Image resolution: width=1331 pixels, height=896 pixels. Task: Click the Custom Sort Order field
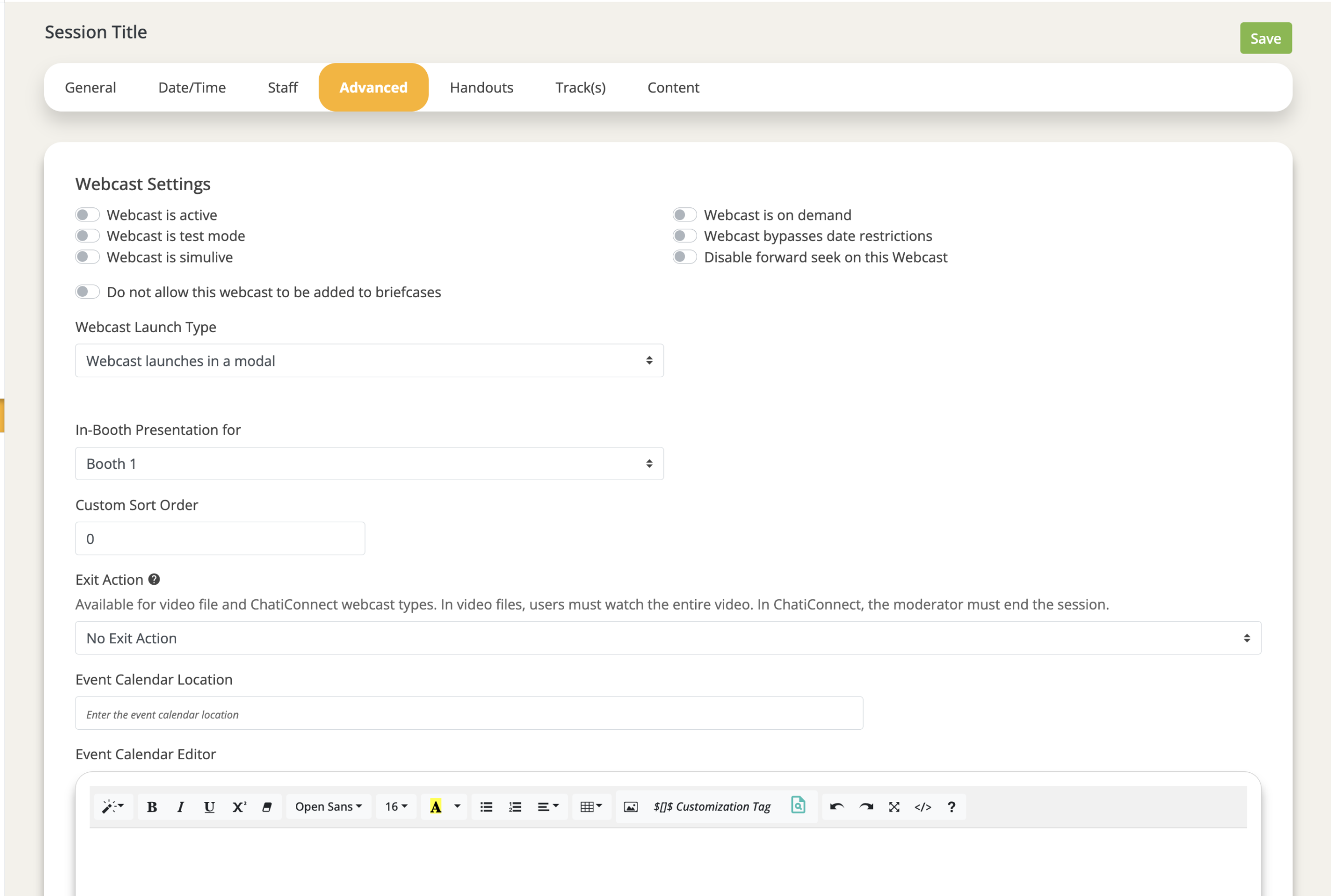point(220,538)
